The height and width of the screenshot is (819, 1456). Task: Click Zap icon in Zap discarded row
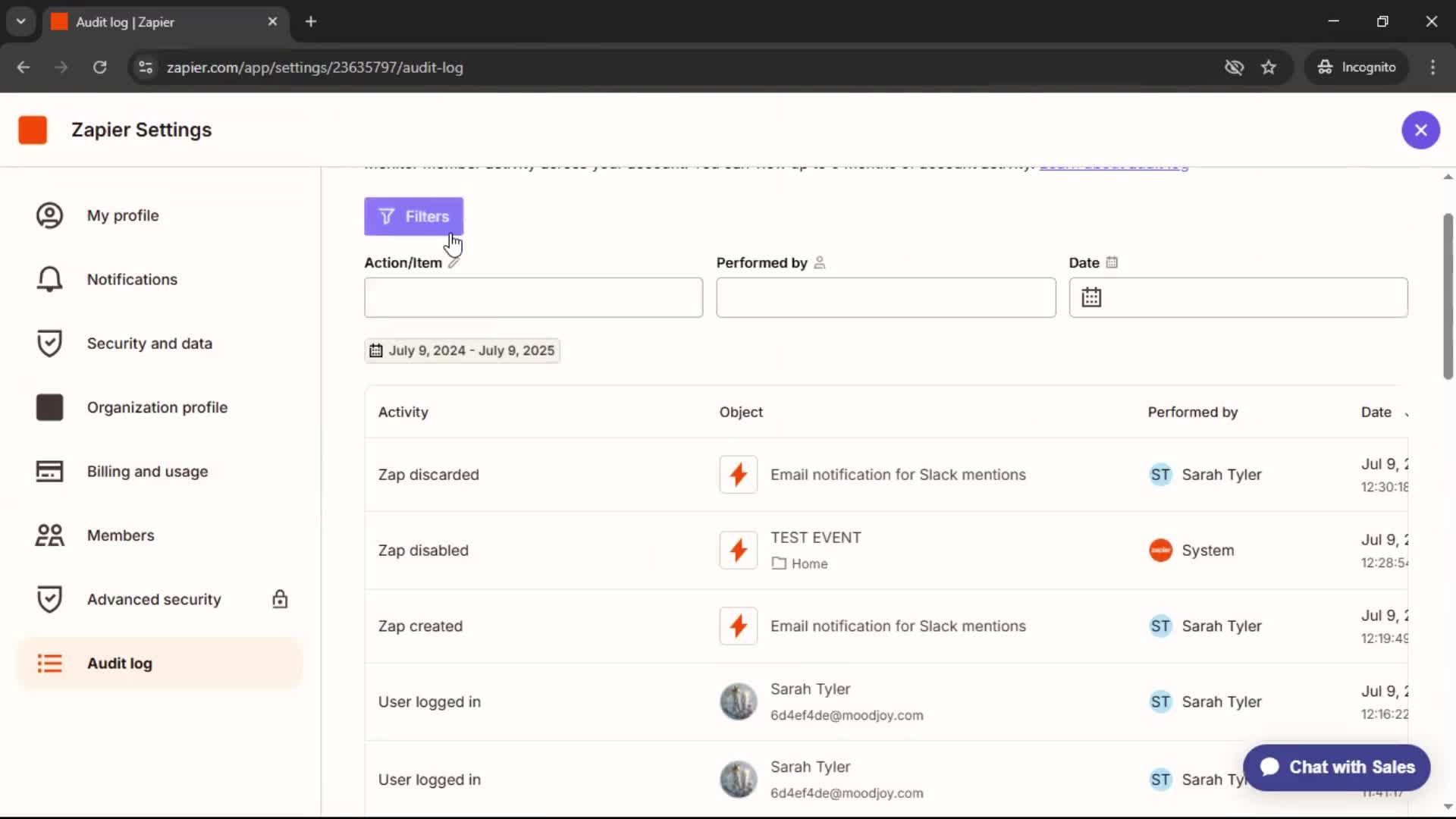[x=738, y=475]
